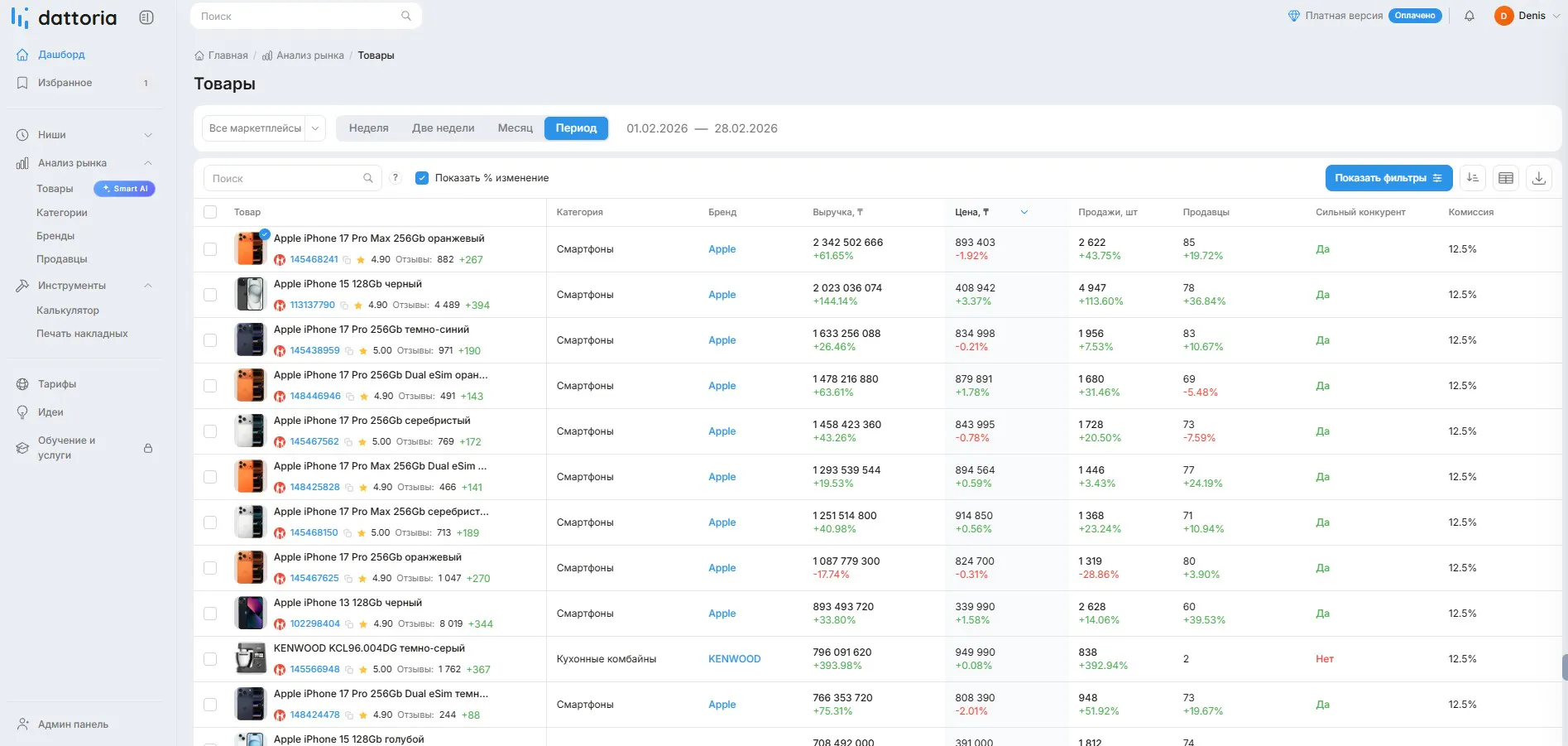This screenshot has width=1568, height=746.
Task: Open table columns settings icon
Action: [x=1506, y=178]
